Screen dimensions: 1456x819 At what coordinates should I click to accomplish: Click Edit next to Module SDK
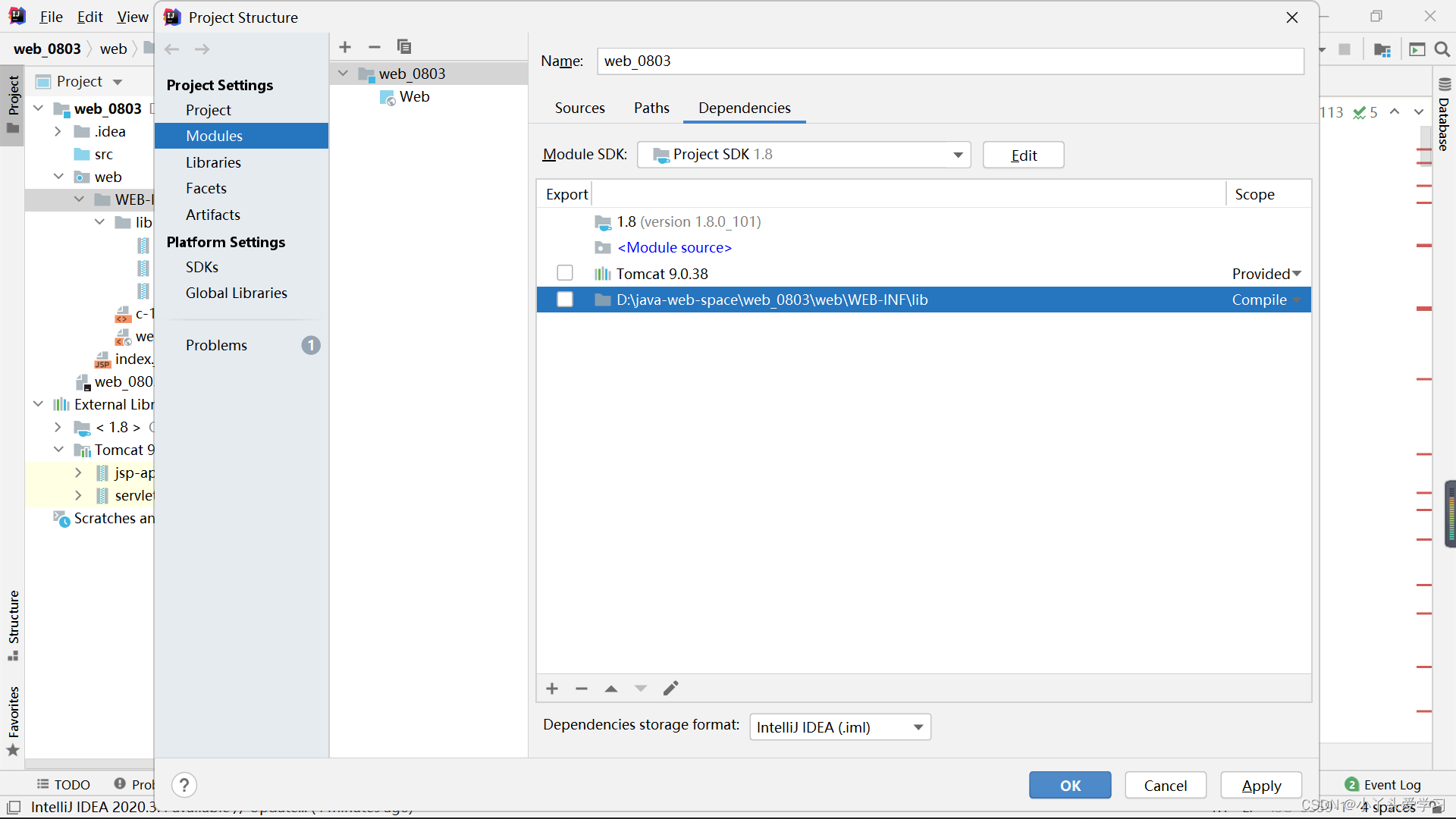pyautogui.click(x=1024, y=155)
